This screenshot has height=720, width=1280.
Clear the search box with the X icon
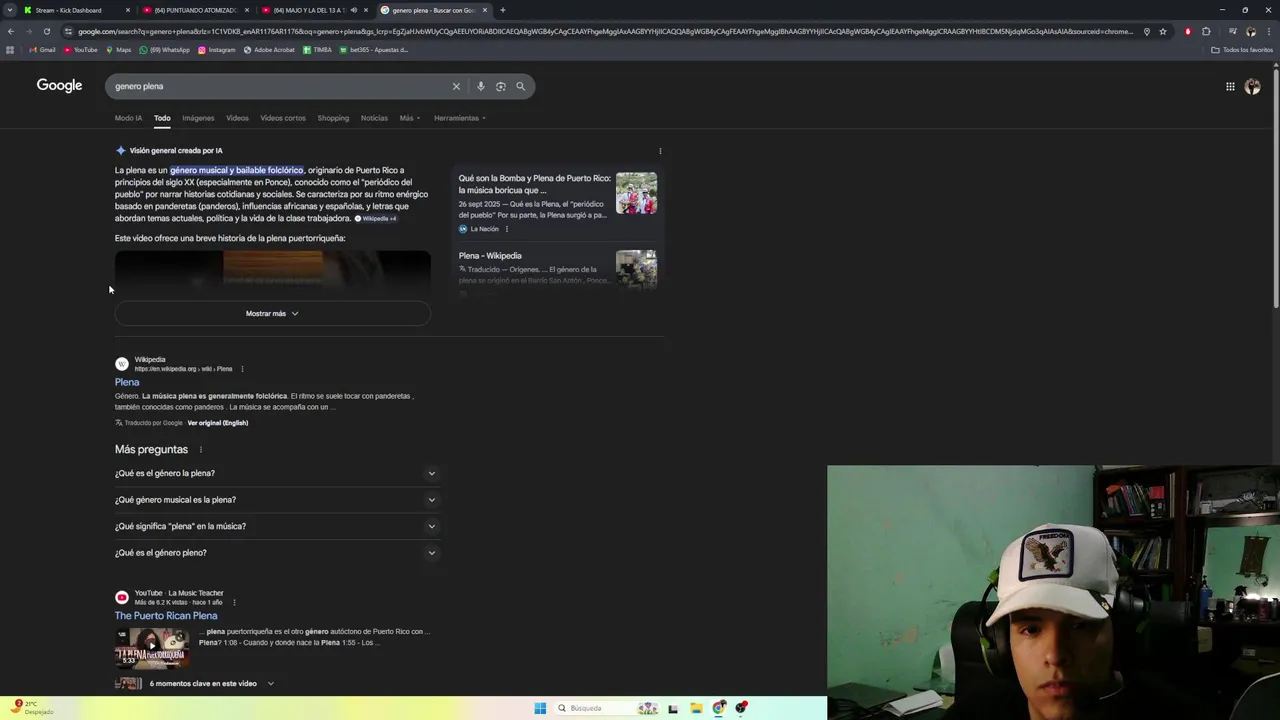coord(456,86)
